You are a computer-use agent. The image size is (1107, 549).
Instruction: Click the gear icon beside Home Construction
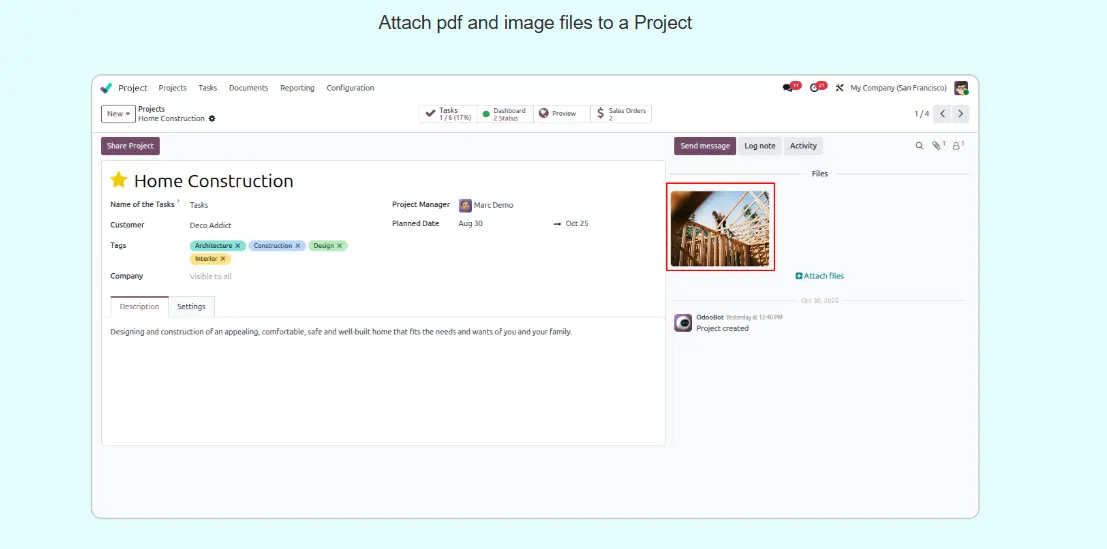[x=212, y=119]
